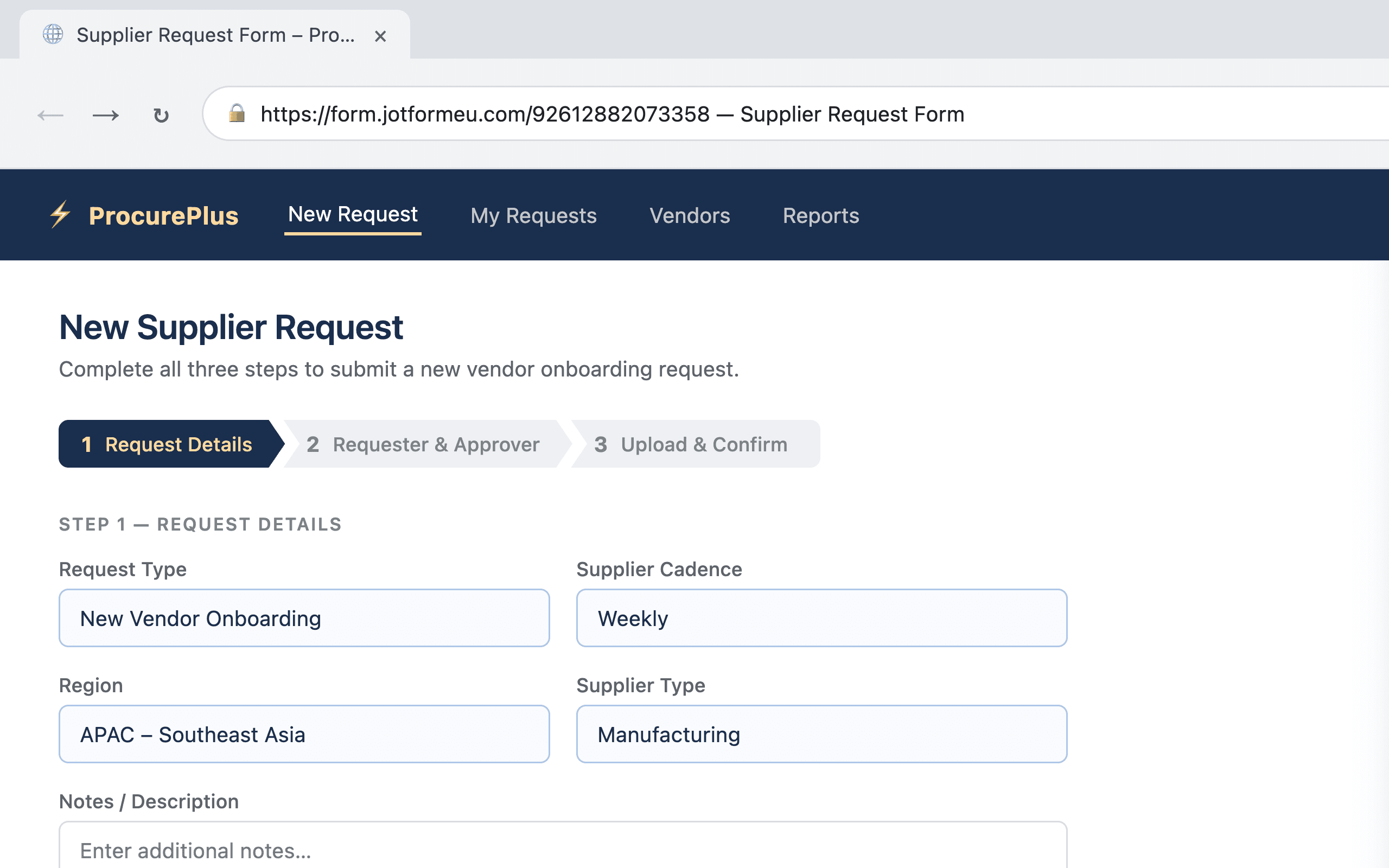Open the Request Type dropdown
Screen dimensions: 1389x868
pos(304,618)
